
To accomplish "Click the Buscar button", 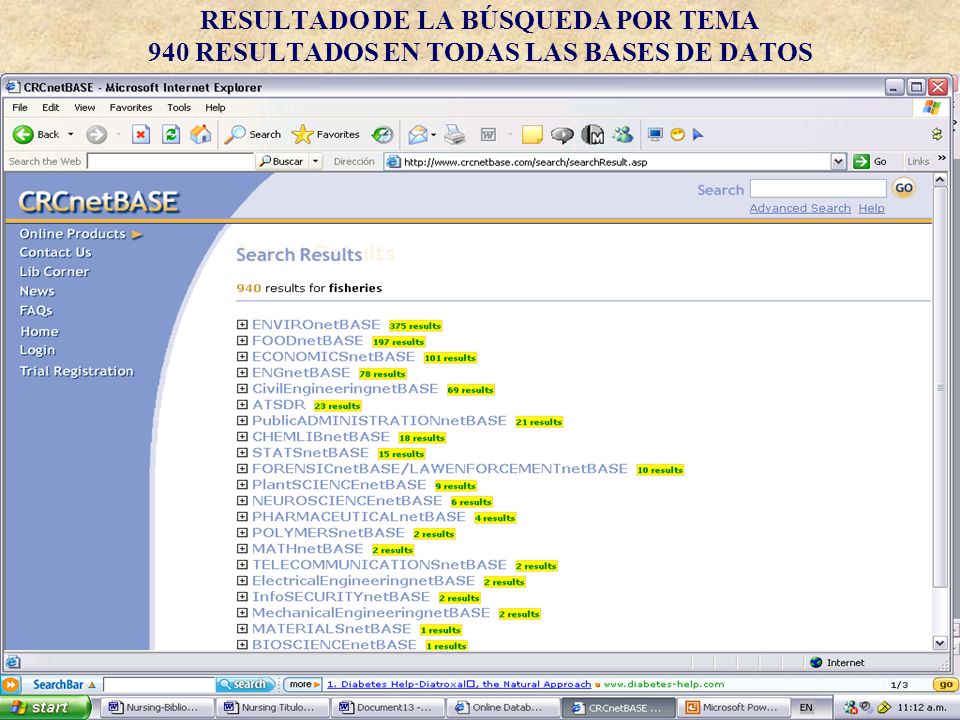I will coord(282,161).
